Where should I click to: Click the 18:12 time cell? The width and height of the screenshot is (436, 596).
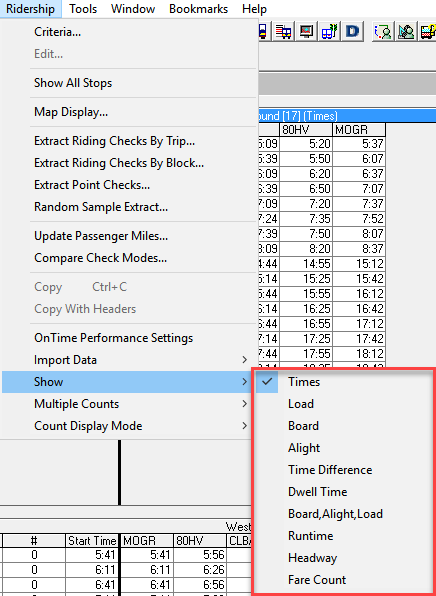coord(359,354)
